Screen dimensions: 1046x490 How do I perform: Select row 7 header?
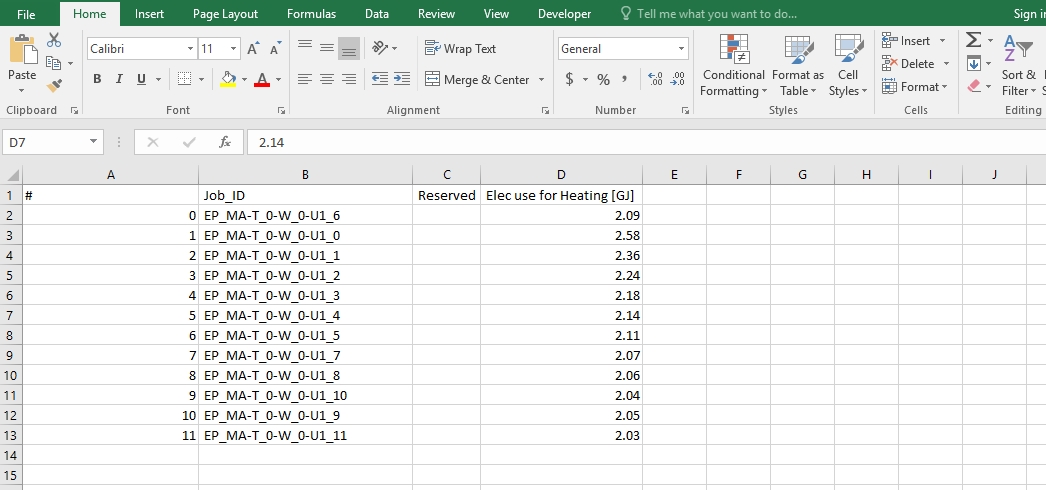pyautogui.click(x=11, y=315)
